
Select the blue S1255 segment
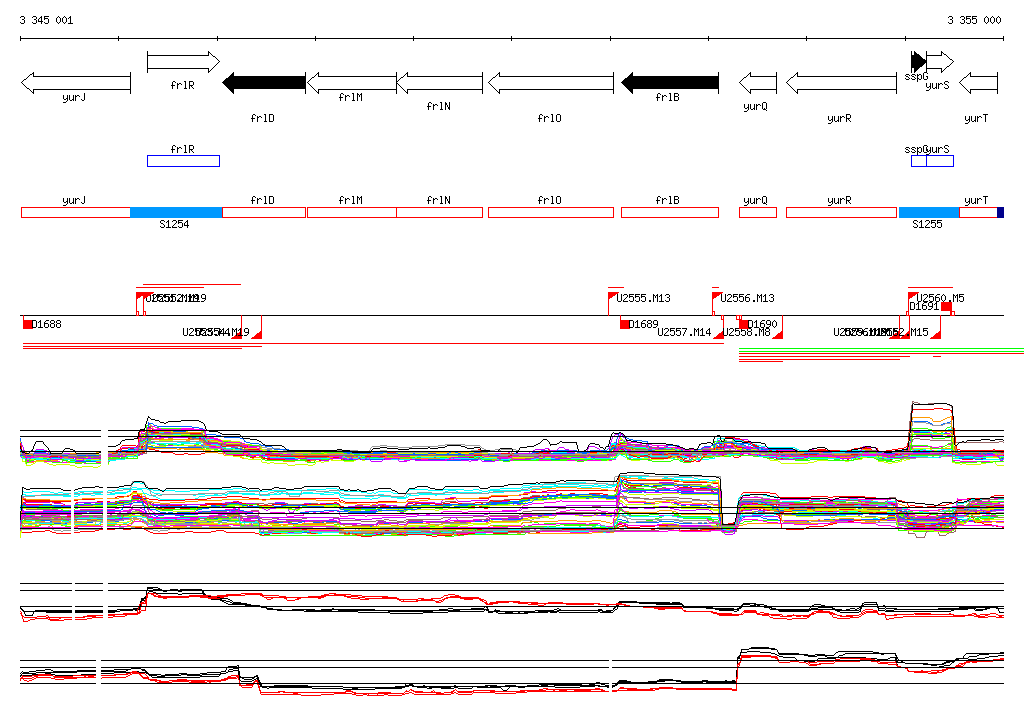[928, 213]
